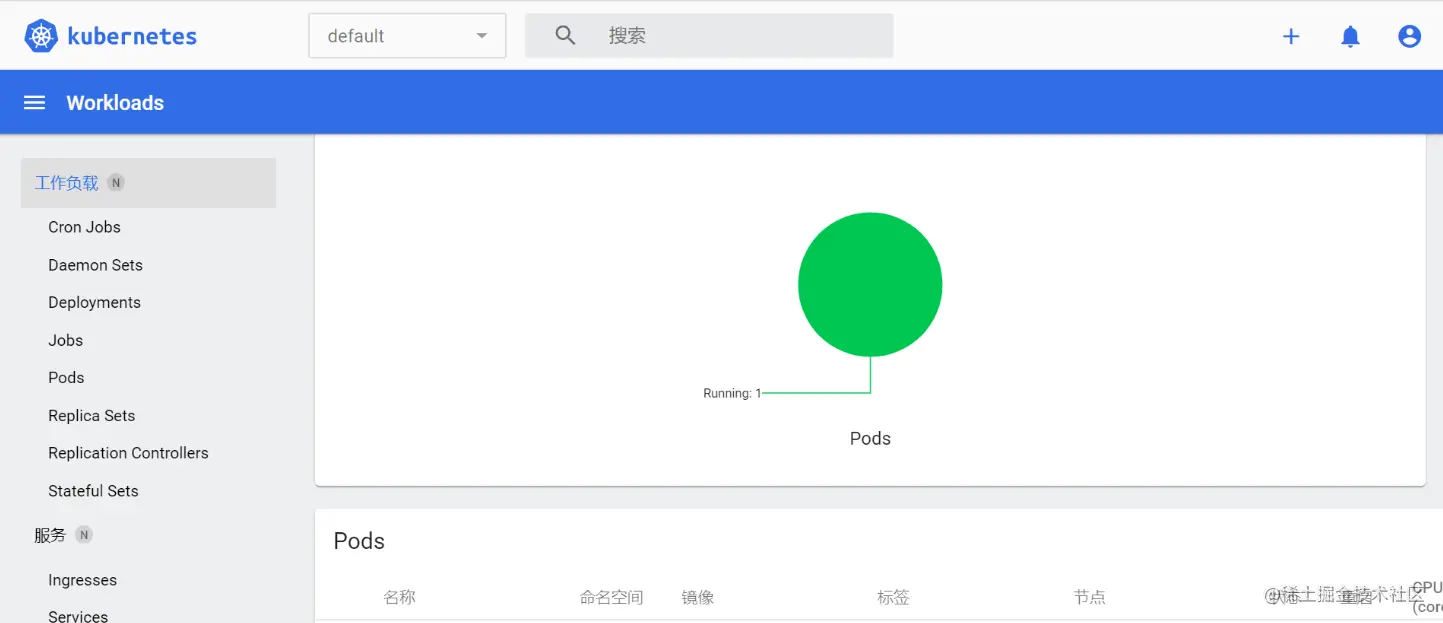Screen dimensions: 1443x623
Task: Click the 标签 column header
Action: pyautogui.click(x=893, y=597)
